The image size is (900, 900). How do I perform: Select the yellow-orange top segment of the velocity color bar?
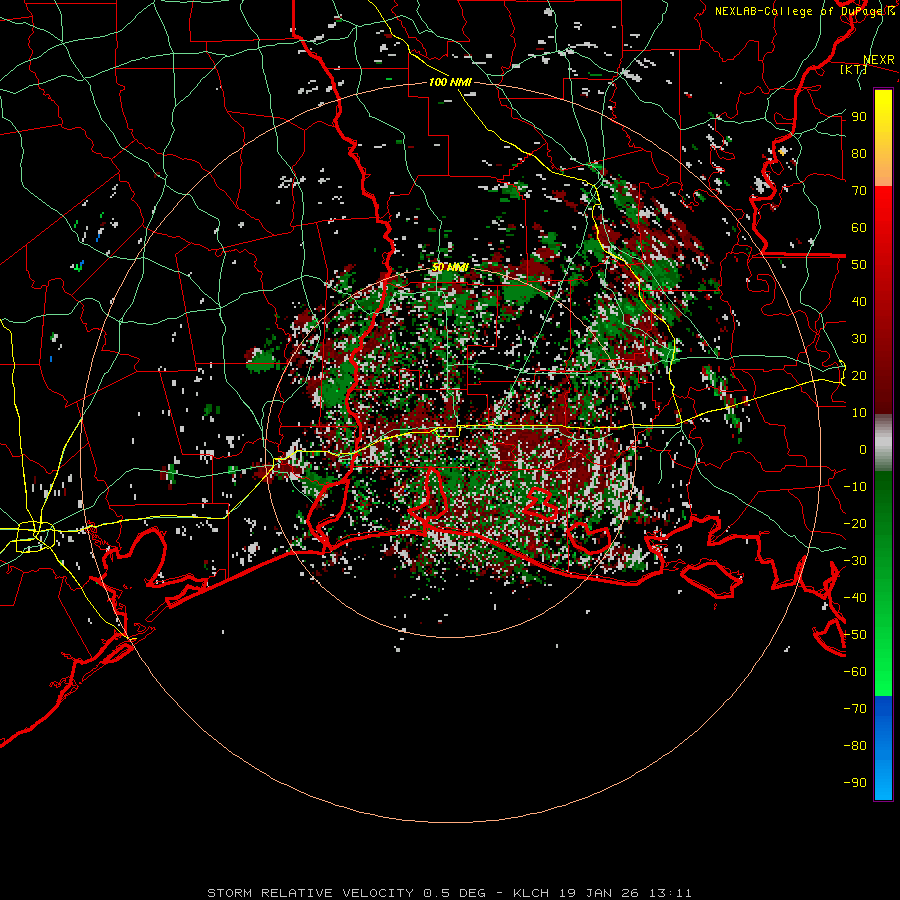pos(883,138)
